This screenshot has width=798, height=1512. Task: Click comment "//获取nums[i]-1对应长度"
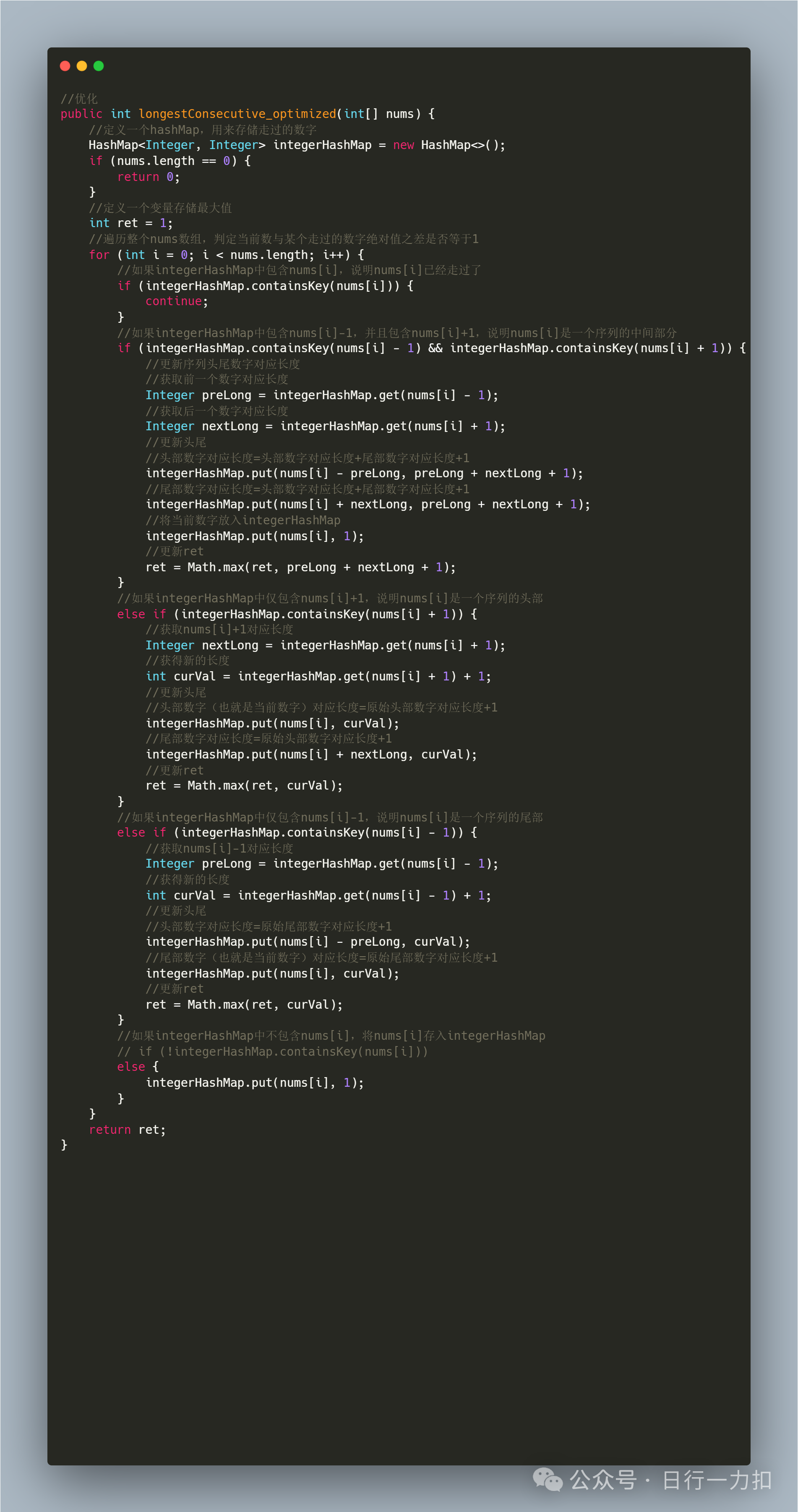219,848
